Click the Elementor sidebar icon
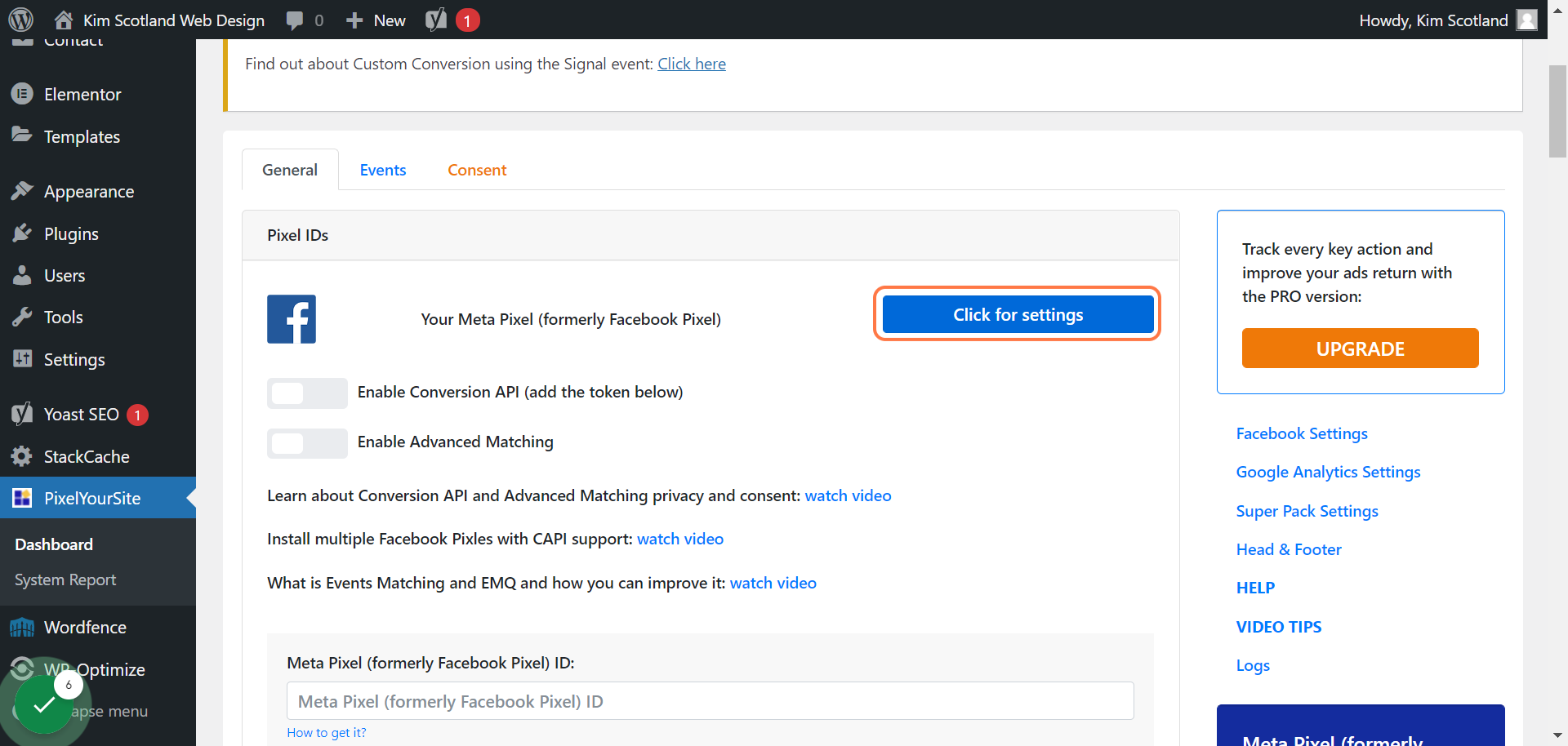The width and height of the screenshot is (1568, 746). pyautogui.click(x=22, y=94)
